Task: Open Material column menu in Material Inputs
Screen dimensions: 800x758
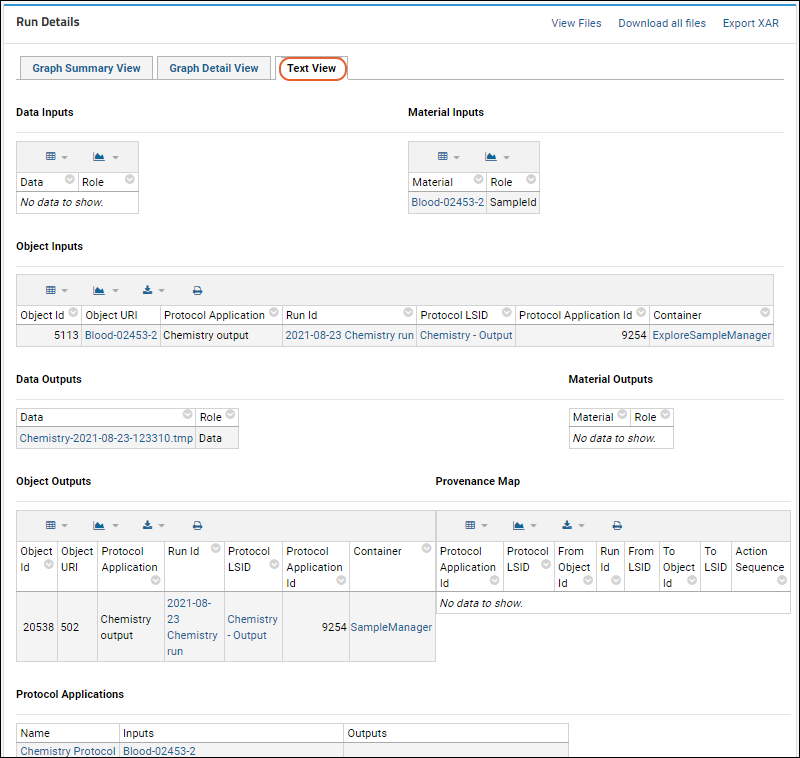Action: tap(479, 179)
